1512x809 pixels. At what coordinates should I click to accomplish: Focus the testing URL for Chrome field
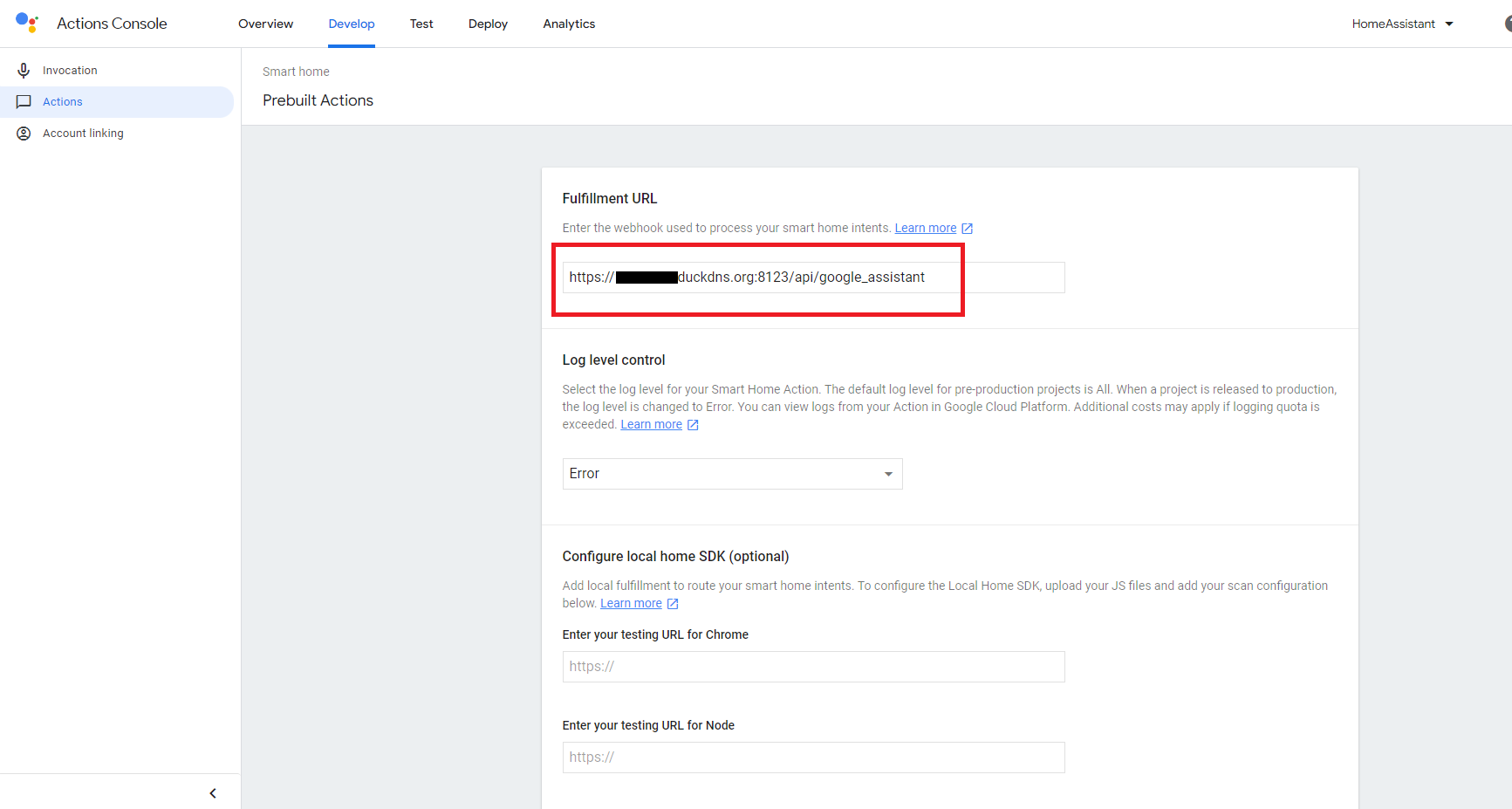(x=812, y=667)
